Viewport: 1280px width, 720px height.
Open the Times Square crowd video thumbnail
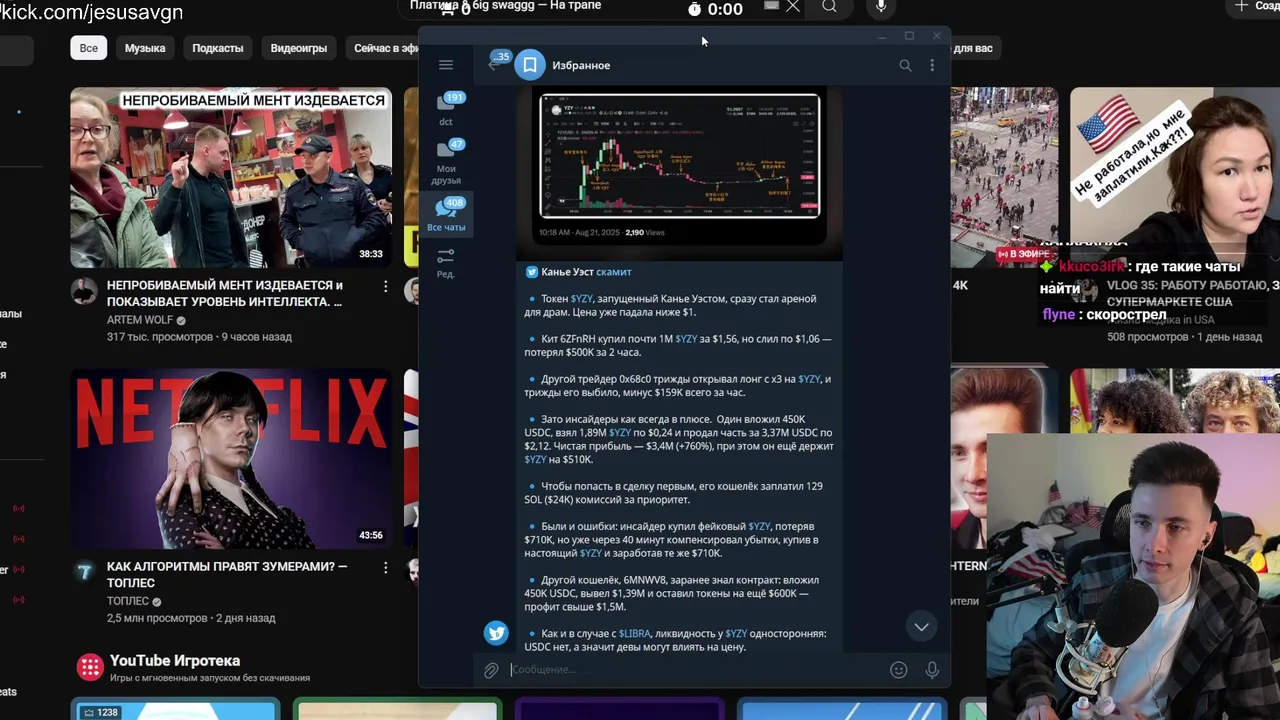click(1004, 178)
